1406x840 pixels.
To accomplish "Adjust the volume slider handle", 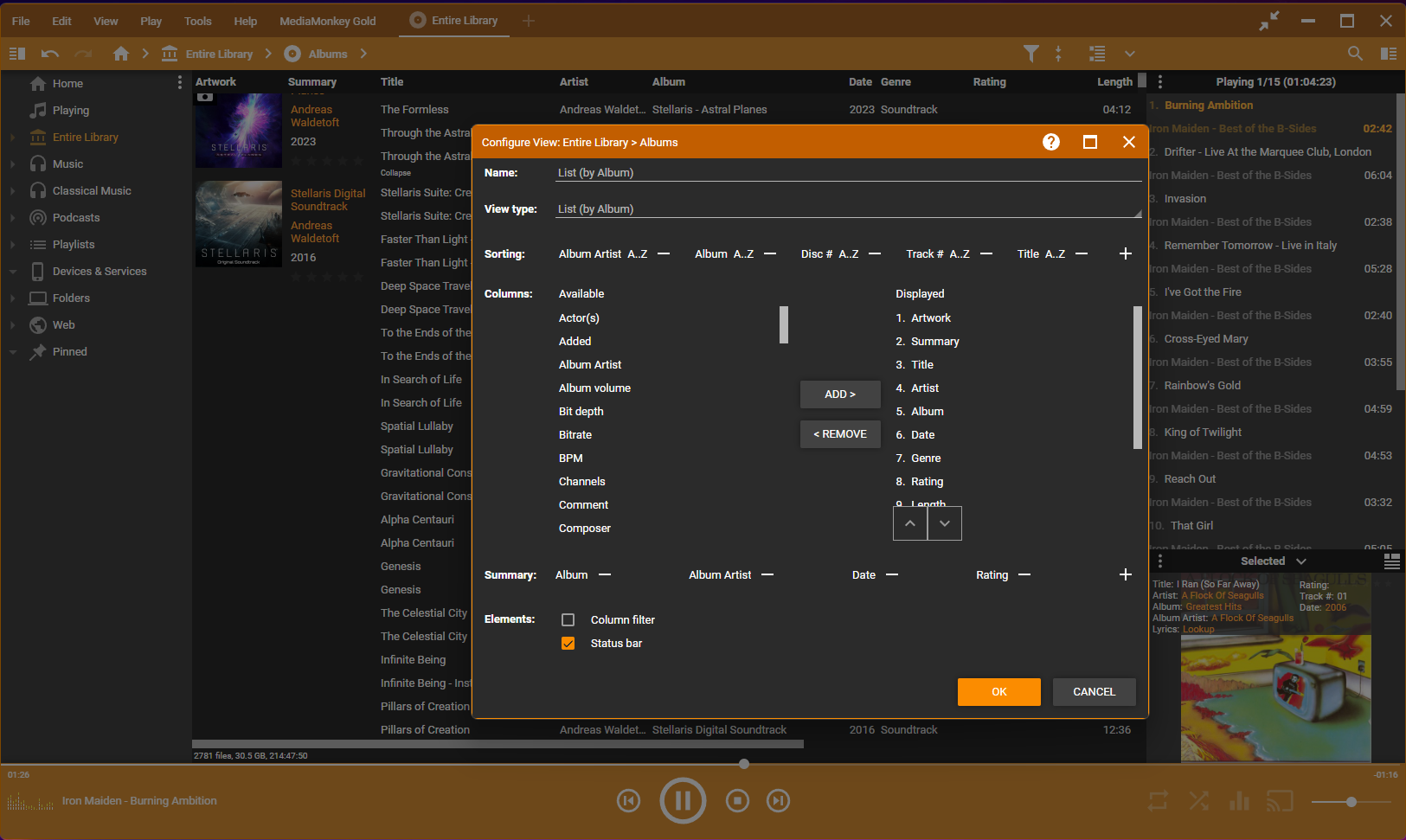I will pyautogui.click(x=1351, y=802).
